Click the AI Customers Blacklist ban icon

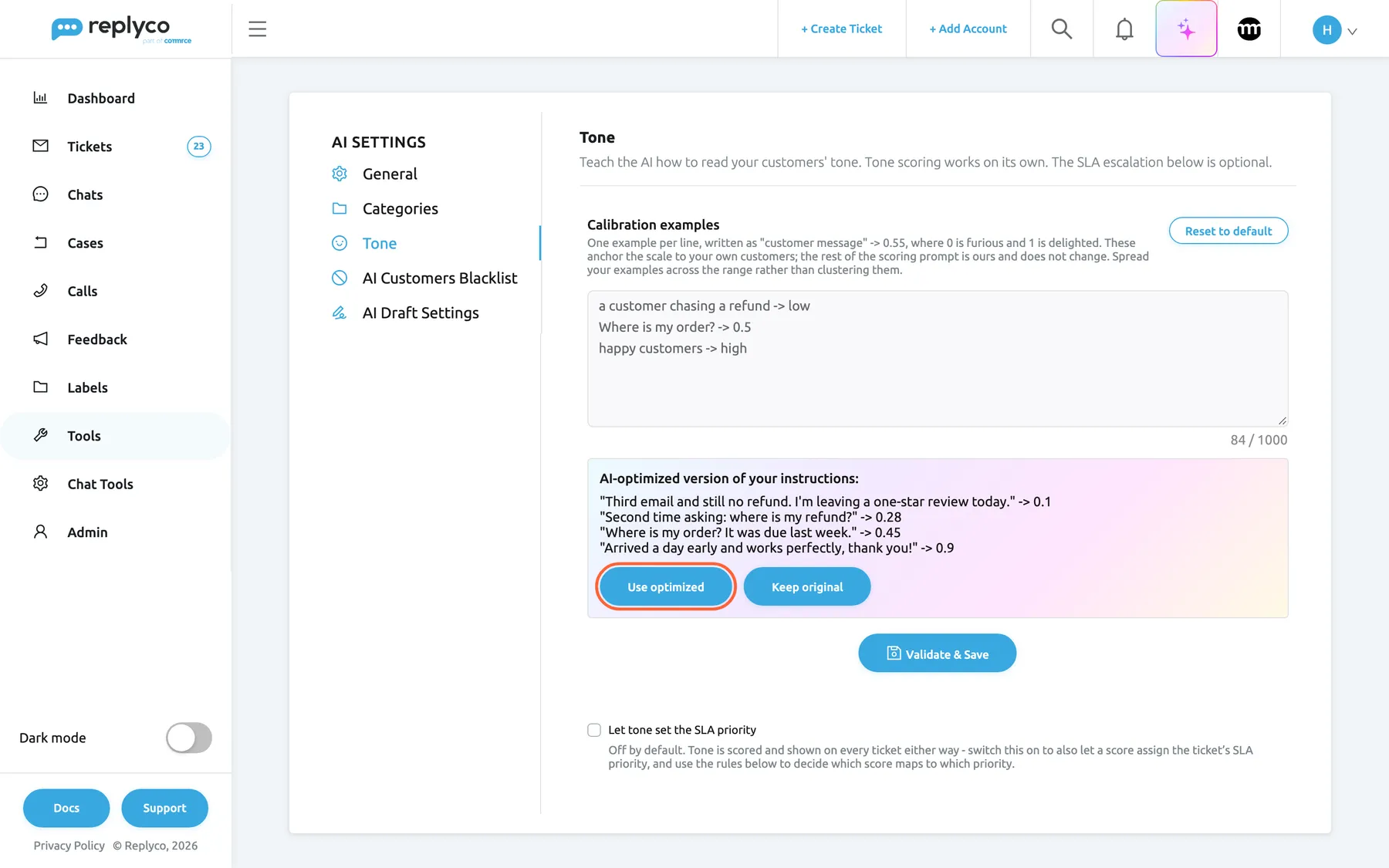[x=340, y=278]
